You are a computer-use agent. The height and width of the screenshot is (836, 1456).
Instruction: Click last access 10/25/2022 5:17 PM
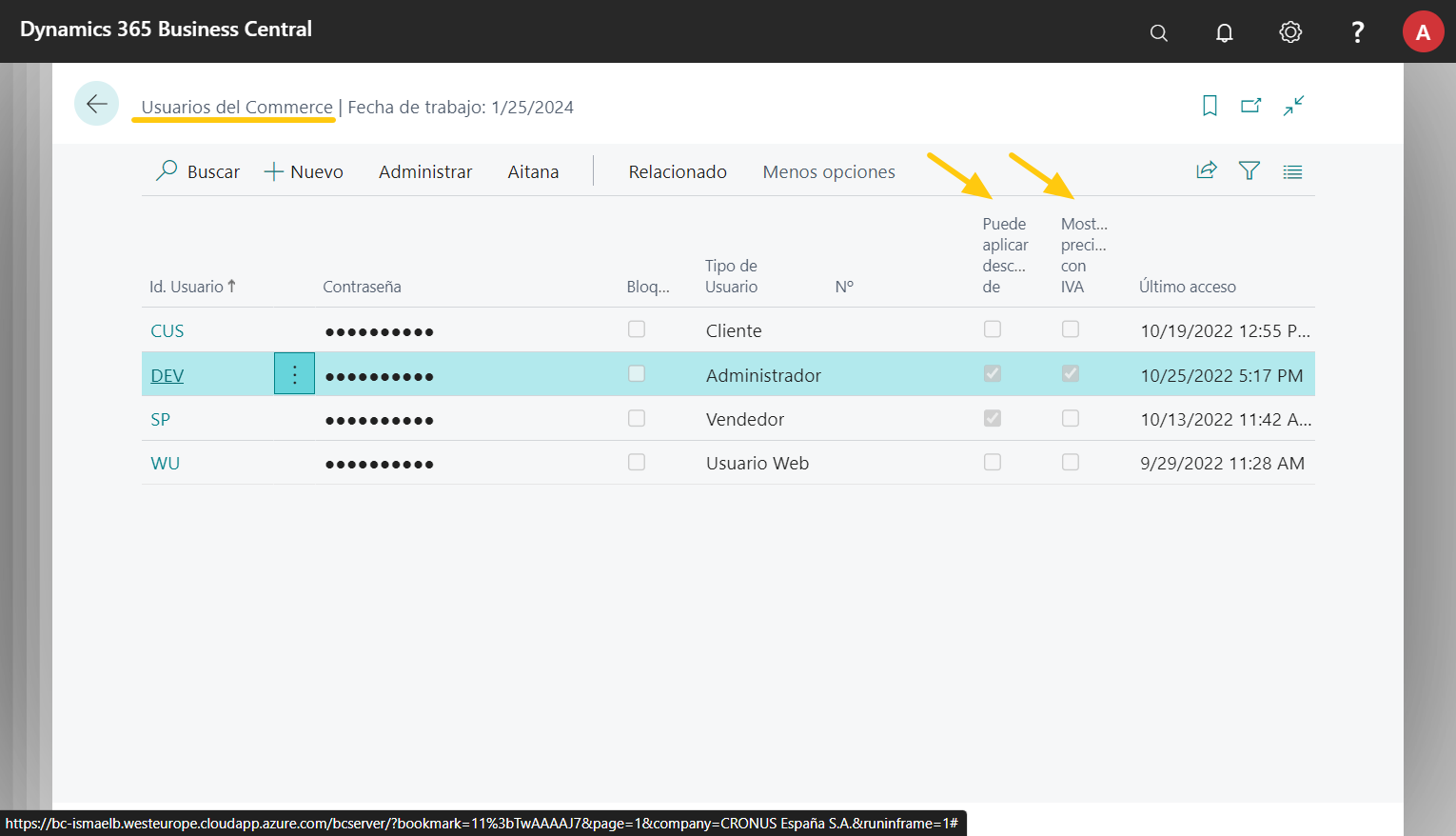1222,375
